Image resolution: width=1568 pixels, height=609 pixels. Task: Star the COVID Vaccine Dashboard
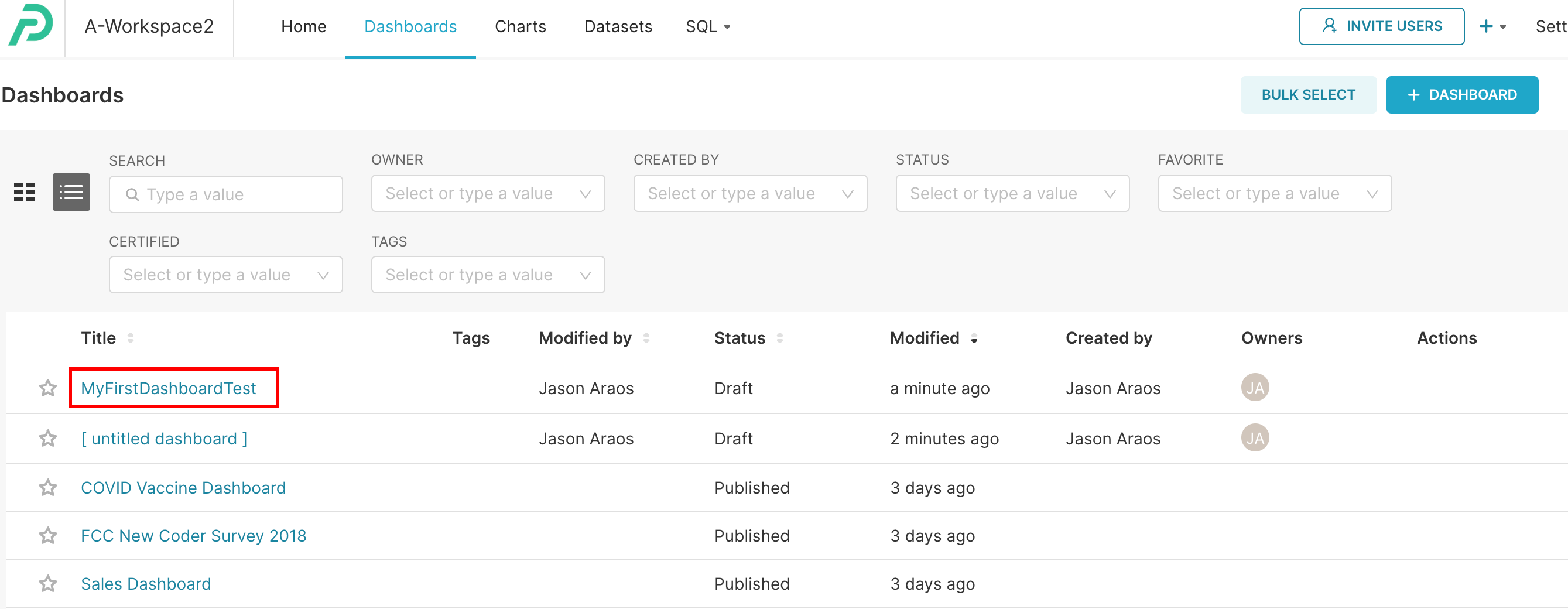tap(47, 487)
